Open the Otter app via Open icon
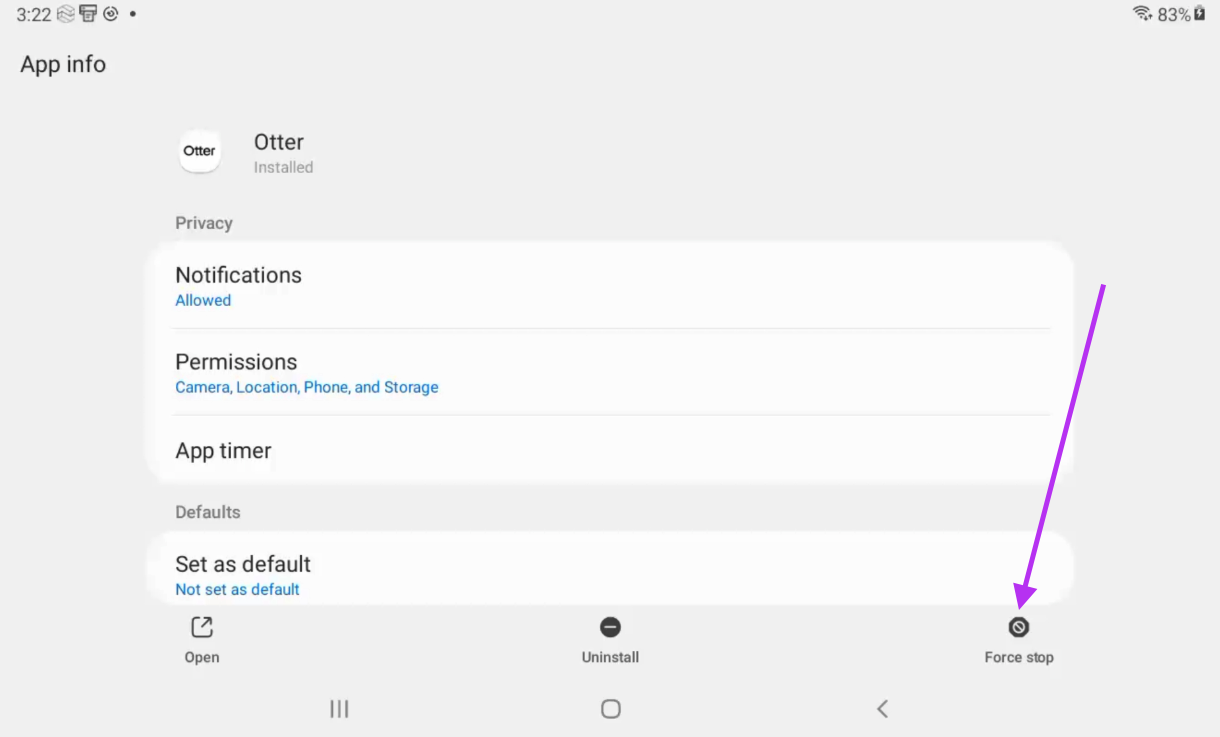 (202, 628)
